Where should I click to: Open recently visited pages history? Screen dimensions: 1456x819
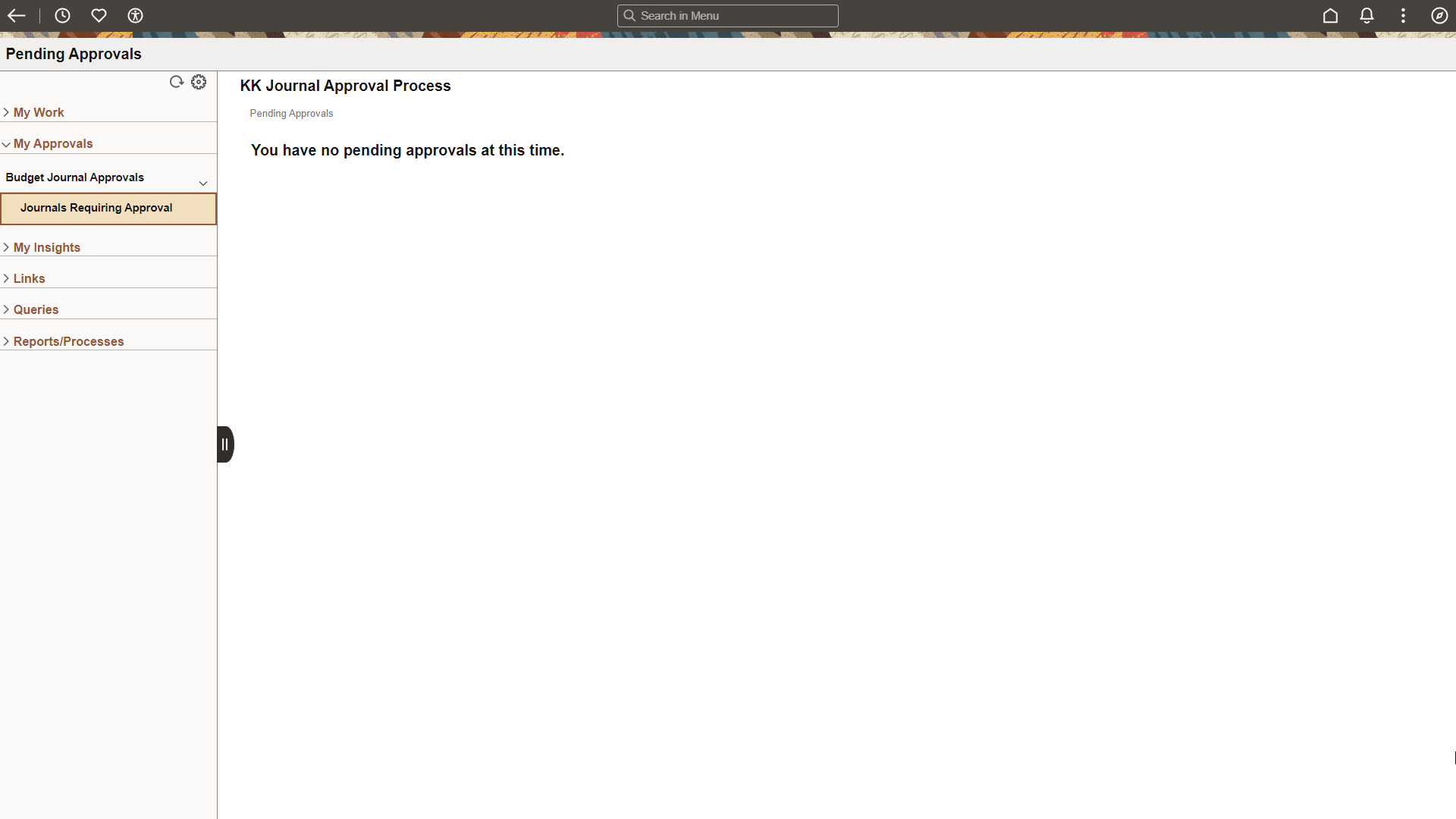coord(61,15)
